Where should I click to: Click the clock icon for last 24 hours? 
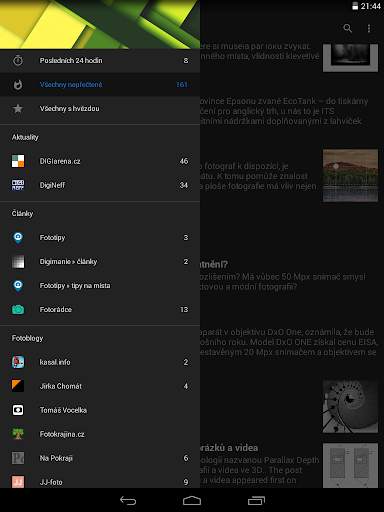pyautogui.click(x=18, y=60)
